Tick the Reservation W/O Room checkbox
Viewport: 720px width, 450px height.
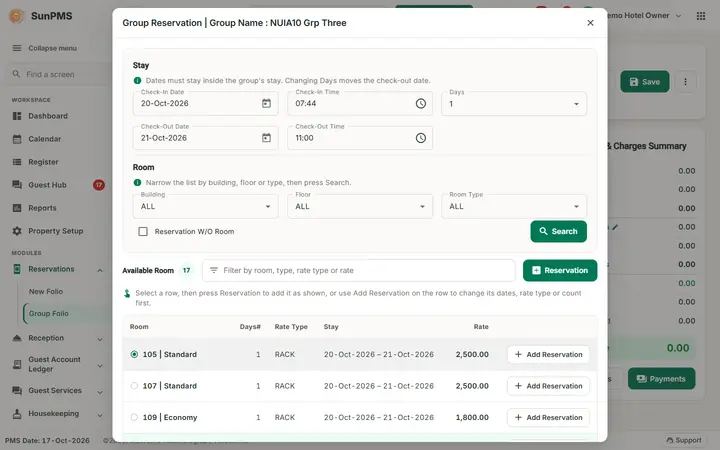tap(143, 231)
